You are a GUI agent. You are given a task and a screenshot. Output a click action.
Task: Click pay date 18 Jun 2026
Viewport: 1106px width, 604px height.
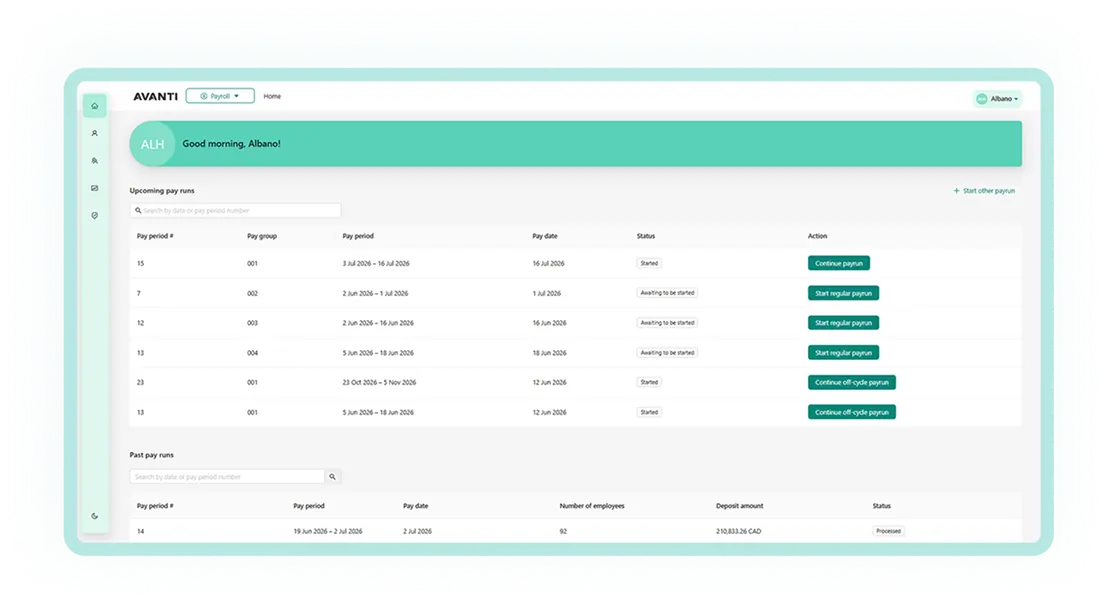[549, 353]
